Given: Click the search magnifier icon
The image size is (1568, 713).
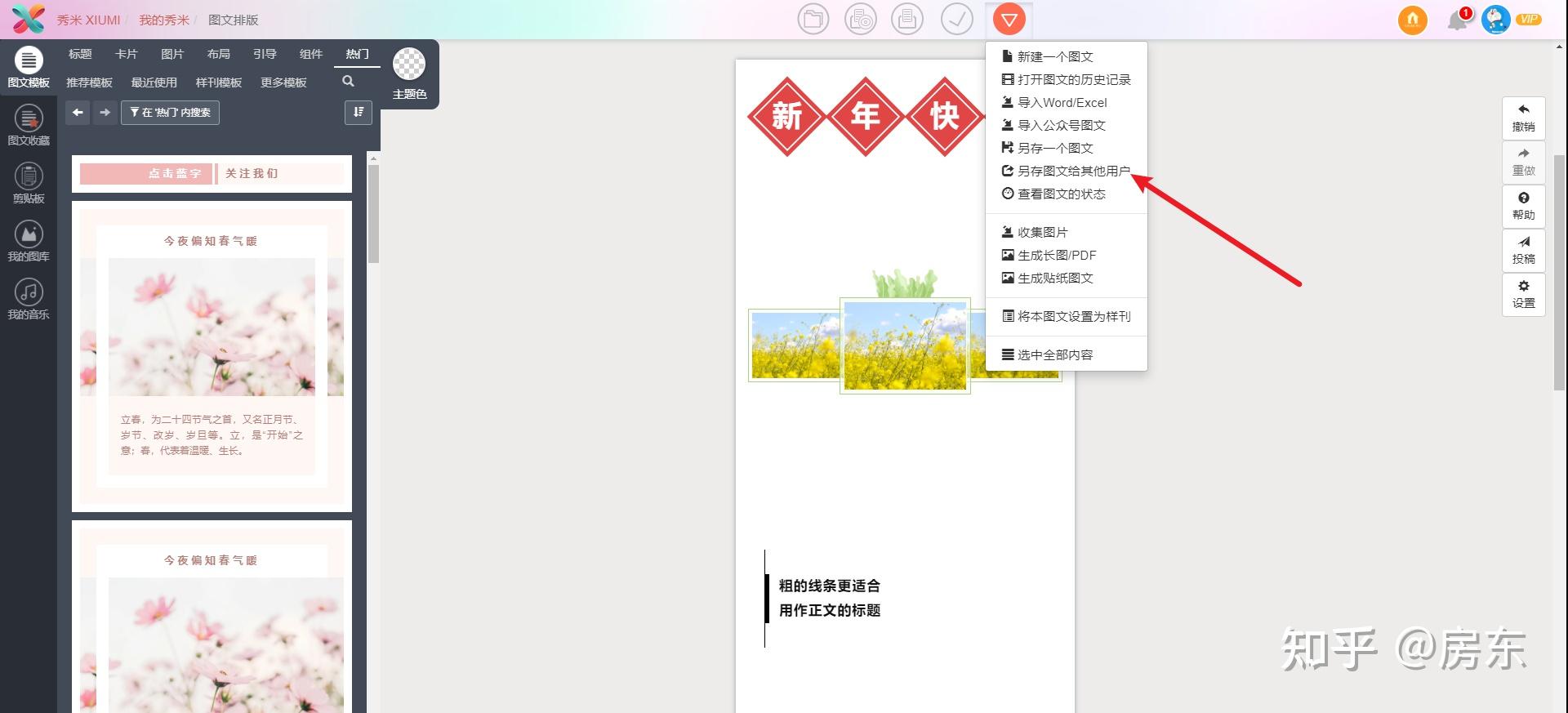Looking at the screenshot, I should [x=348, y=82].
